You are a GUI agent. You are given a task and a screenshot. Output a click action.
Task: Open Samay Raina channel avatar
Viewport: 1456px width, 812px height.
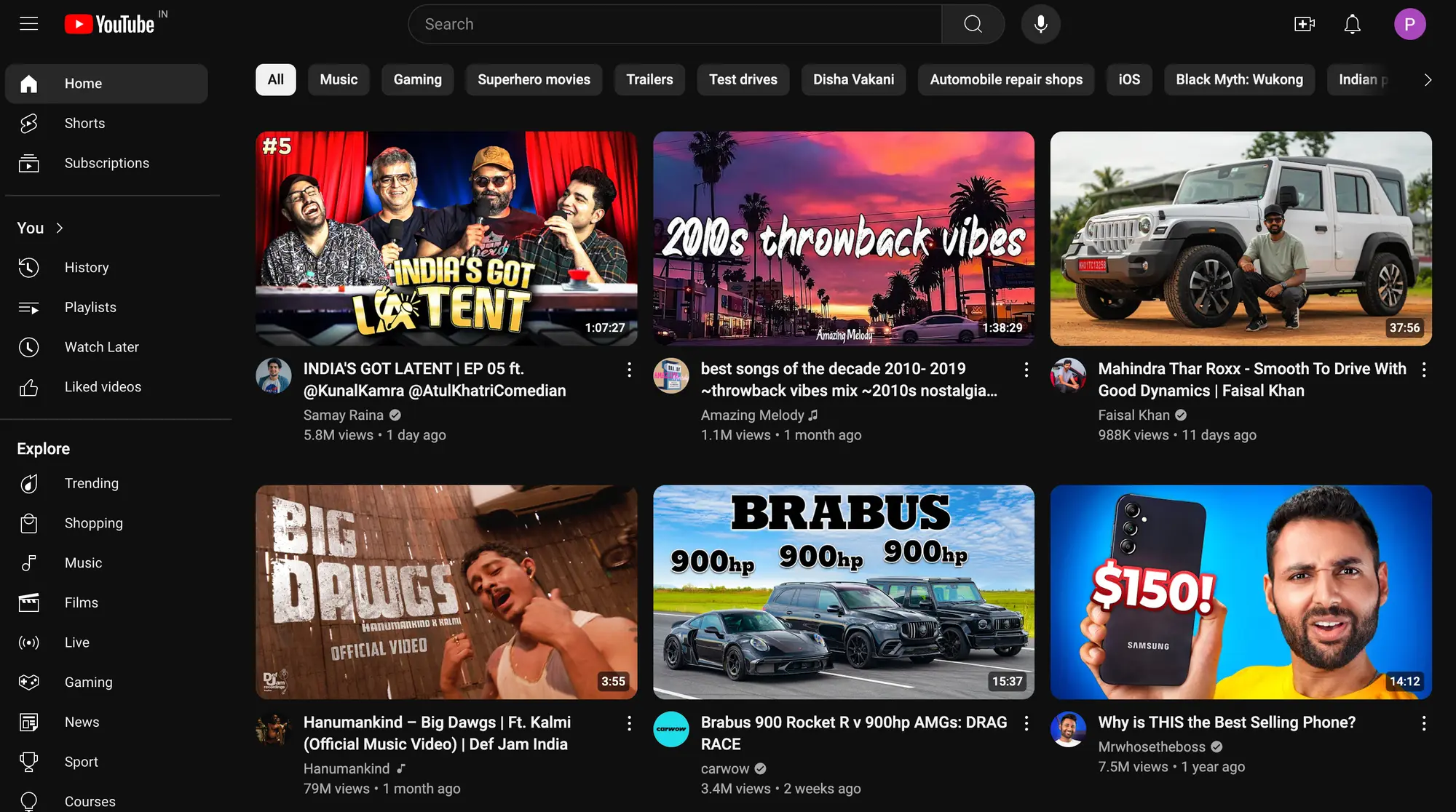[x=274, y=375]
